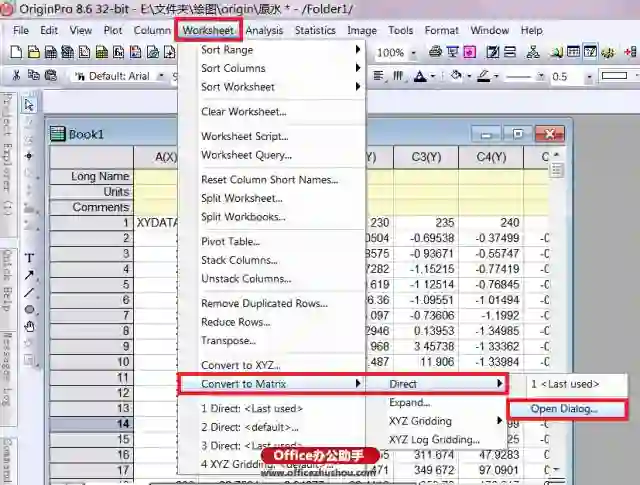The height and width of the screenshot is (485, 640).
Task: Select the Line drawing tool
Action: click(29, 292)
